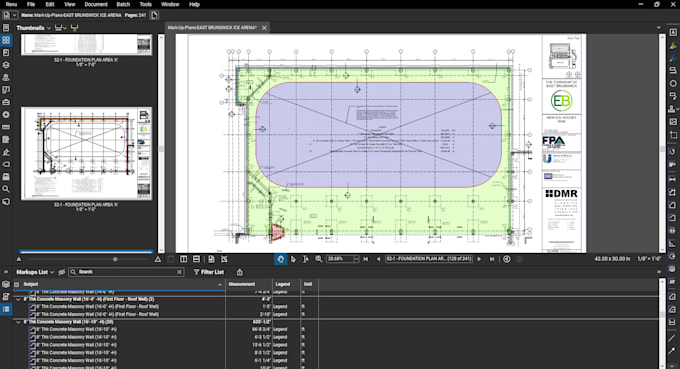Click the new document icon after Pages
This screenshot has height=369, width=680.
click(154, 15)
